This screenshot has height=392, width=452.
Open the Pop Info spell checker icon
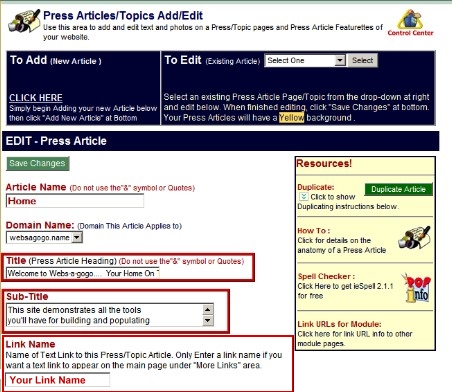click(x=418, y=288)
